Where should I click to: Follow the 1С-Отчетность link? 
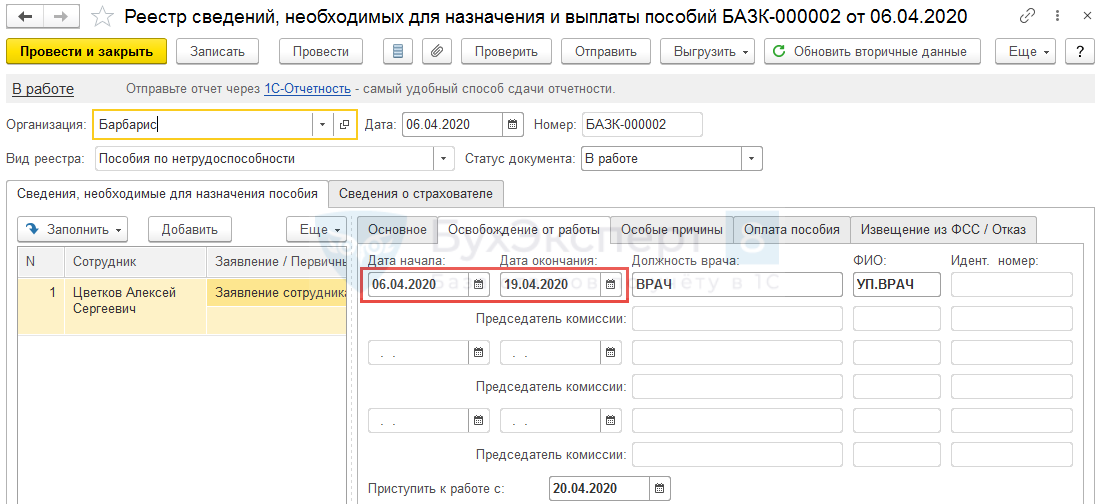point(307,89)
